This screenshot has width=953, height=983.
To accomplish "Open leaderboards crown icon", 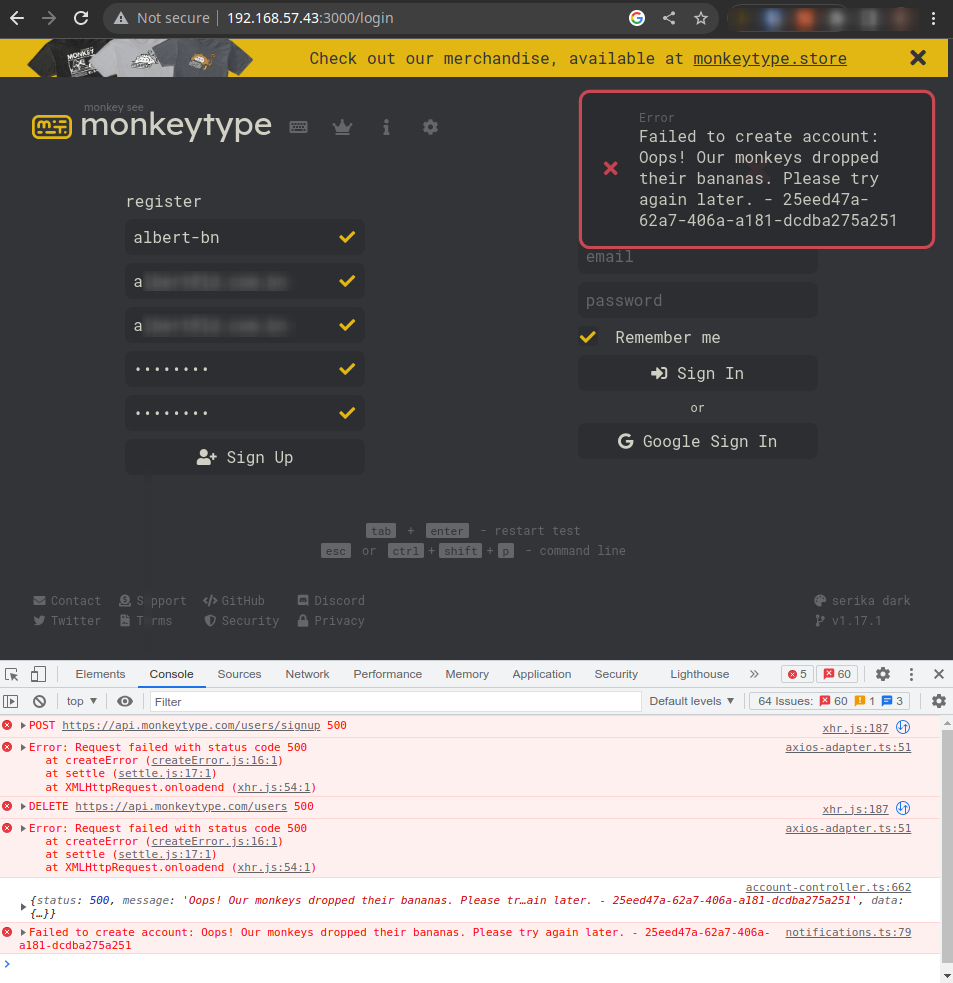I will point(342,127).
